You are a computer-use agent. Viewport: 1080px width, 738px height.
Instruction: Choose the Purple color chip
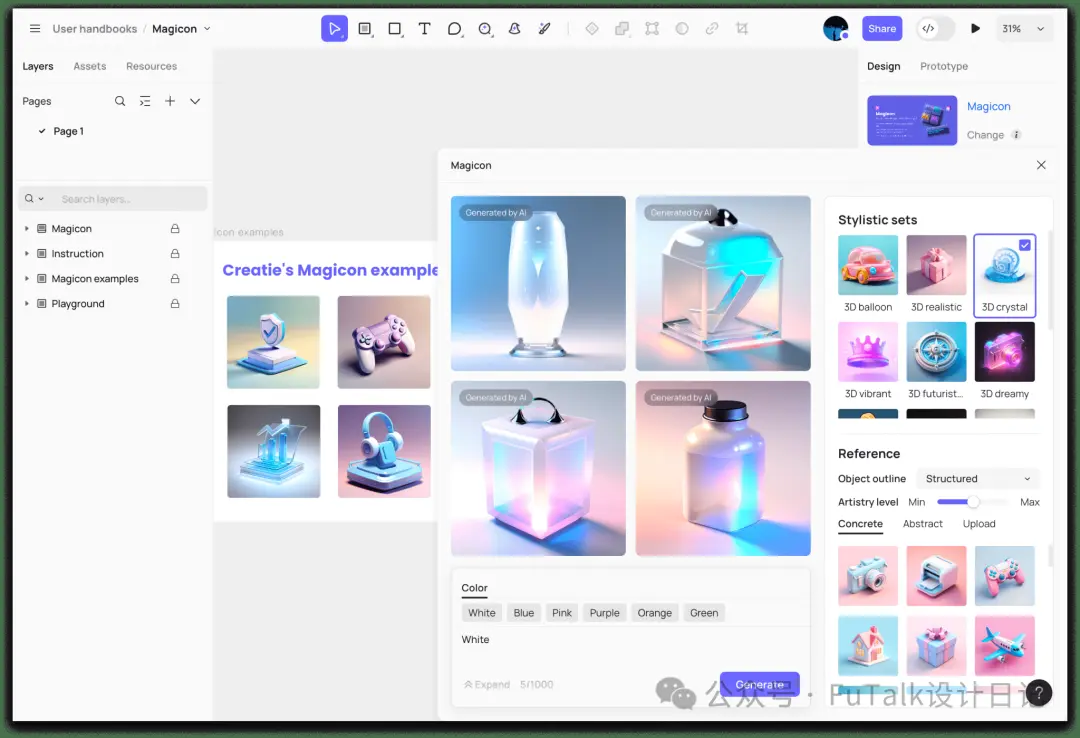604,613
